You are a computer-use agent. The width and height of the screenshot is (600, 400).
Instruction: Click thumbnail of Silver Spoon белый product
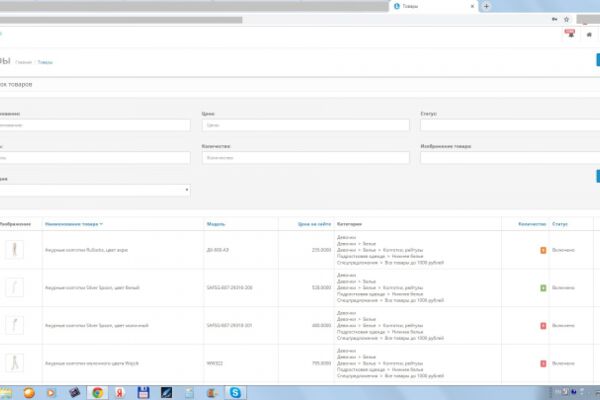coord(15,287)
